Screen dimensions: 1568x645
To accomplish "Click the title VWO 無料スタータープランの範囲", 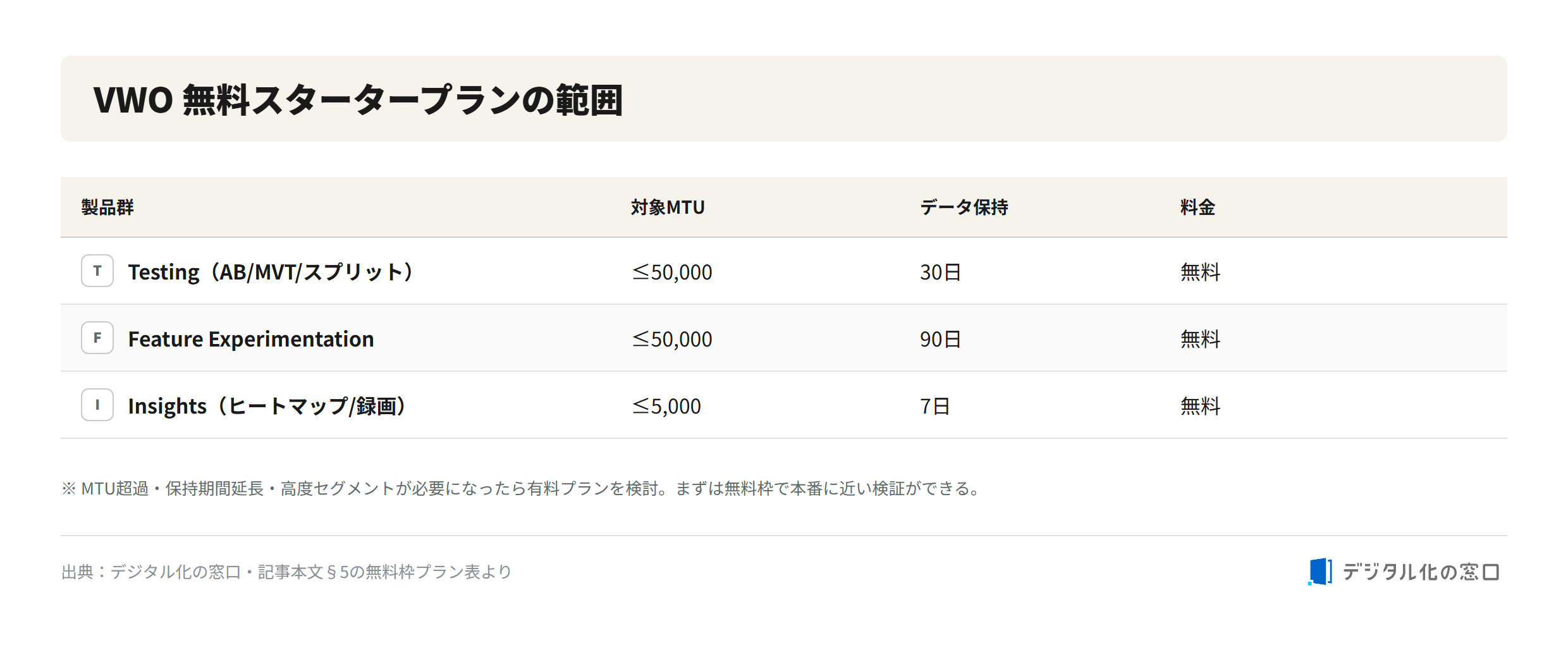I will pyautogui.click(x=358, y=100).
